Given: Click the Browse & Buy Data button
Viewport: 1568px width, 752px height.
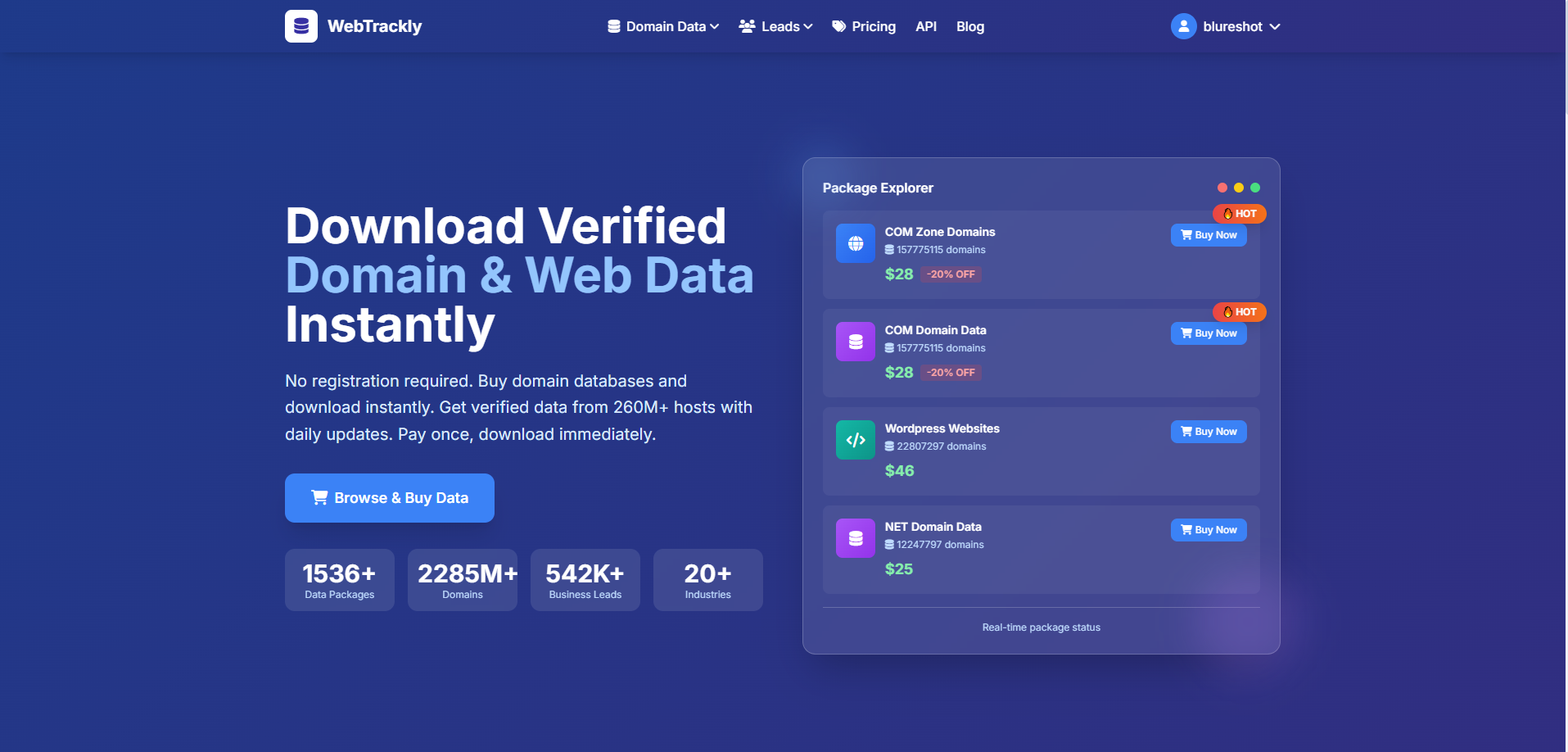Looking at the screenshot, I should coord(389,497).
